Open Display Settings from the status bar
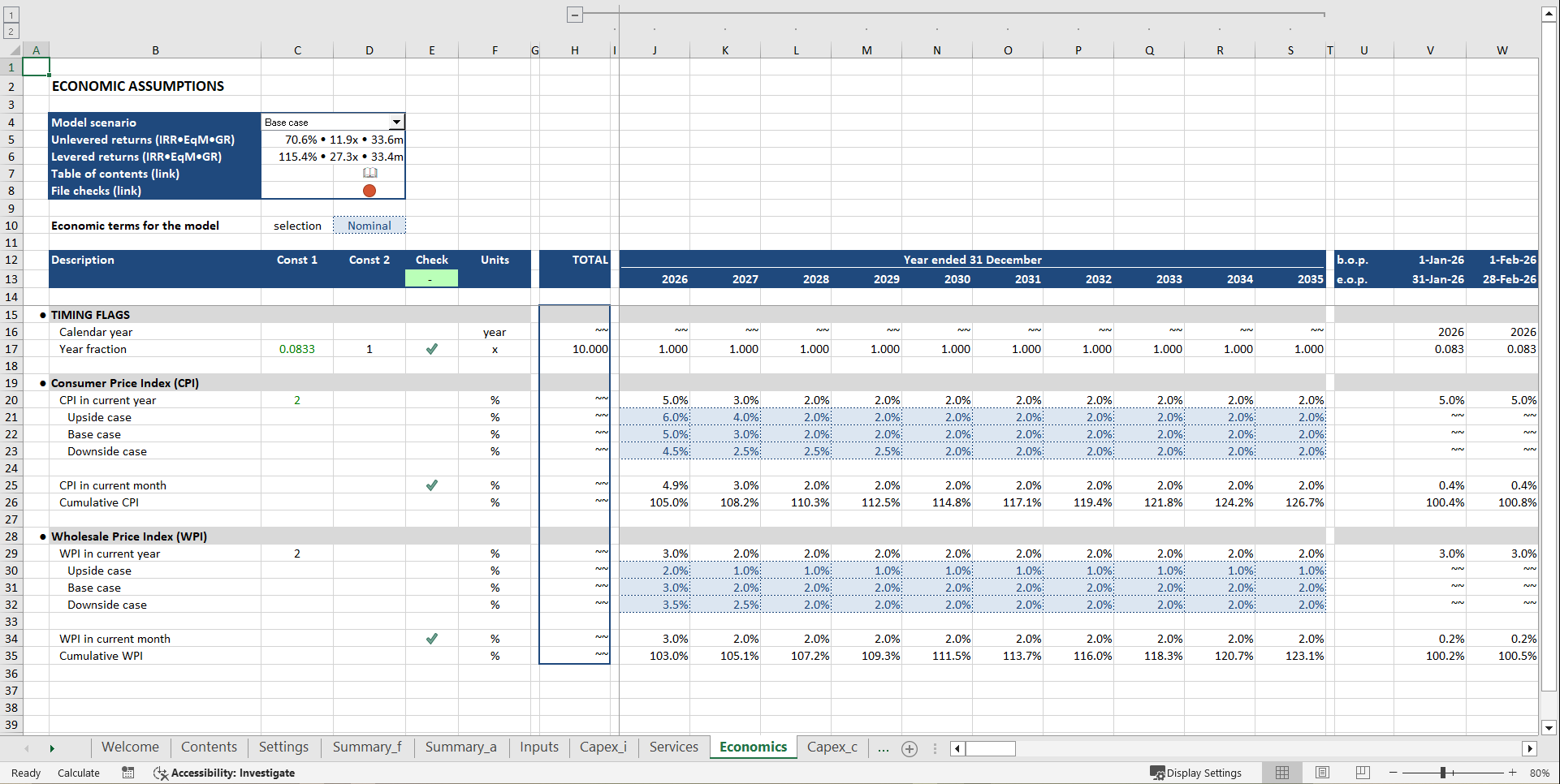1560x784 pixels. (x=1198, y=773)
